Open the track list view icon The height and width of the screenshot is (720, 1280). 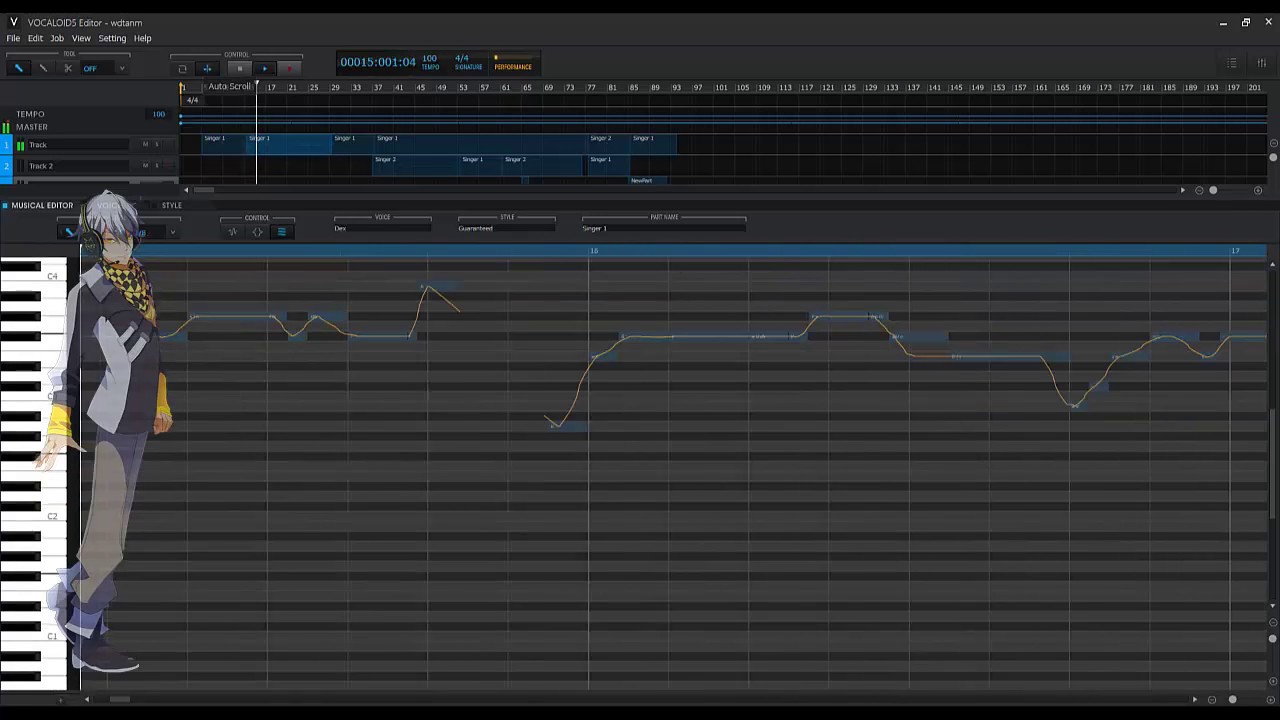(1232, 63)
